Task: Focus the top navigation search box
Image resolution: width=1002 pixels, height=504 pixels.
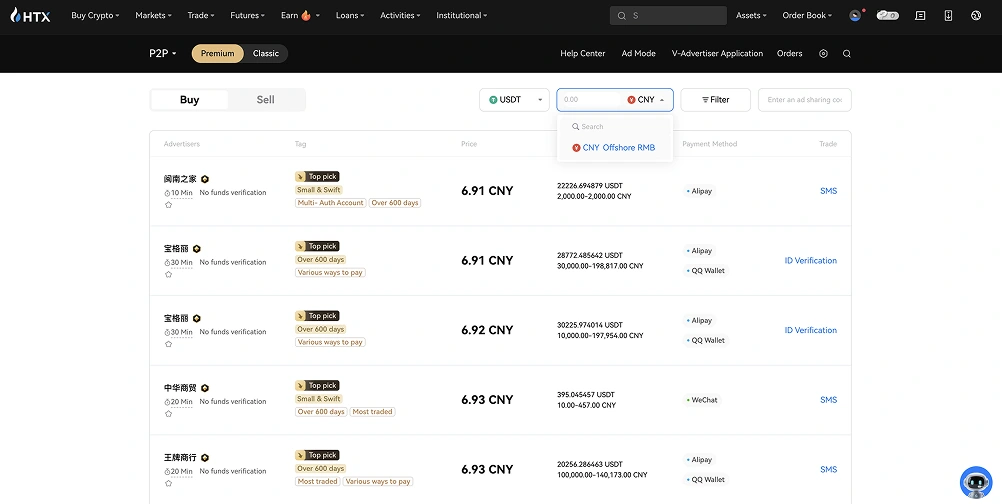Action: click(x=668, y=15)
